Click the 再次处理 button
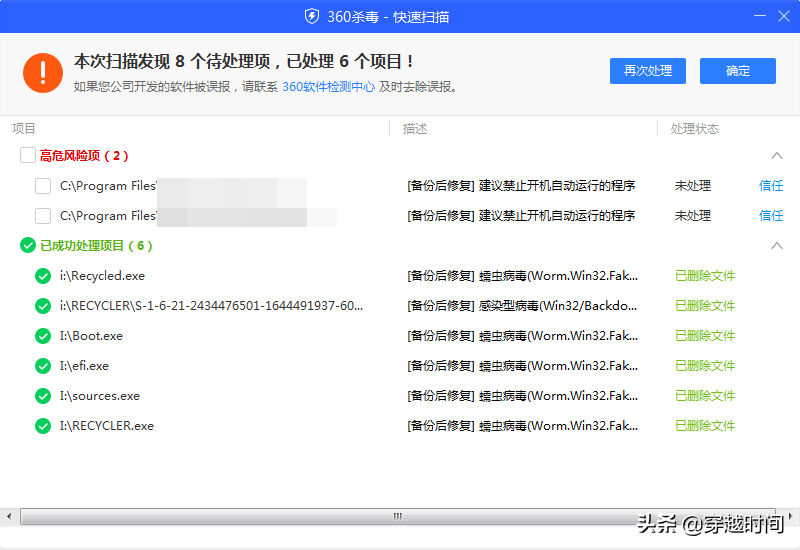Image resolution: width=800 pixels, height=550 pixels. [648, 70]
